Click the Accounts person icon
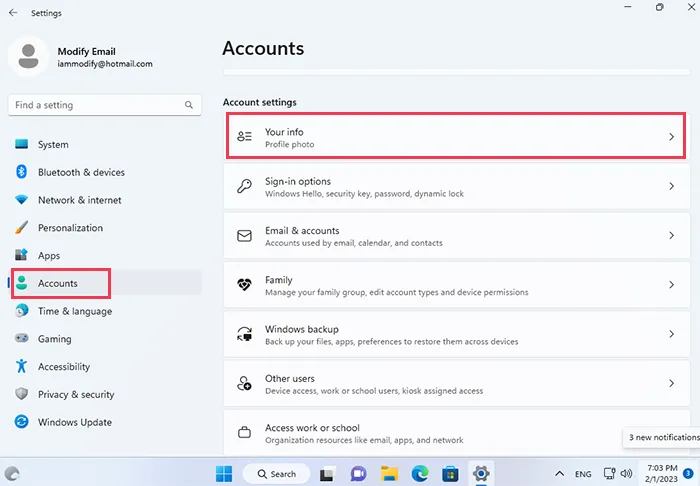 pyautogui.click(x=21, y=282)
